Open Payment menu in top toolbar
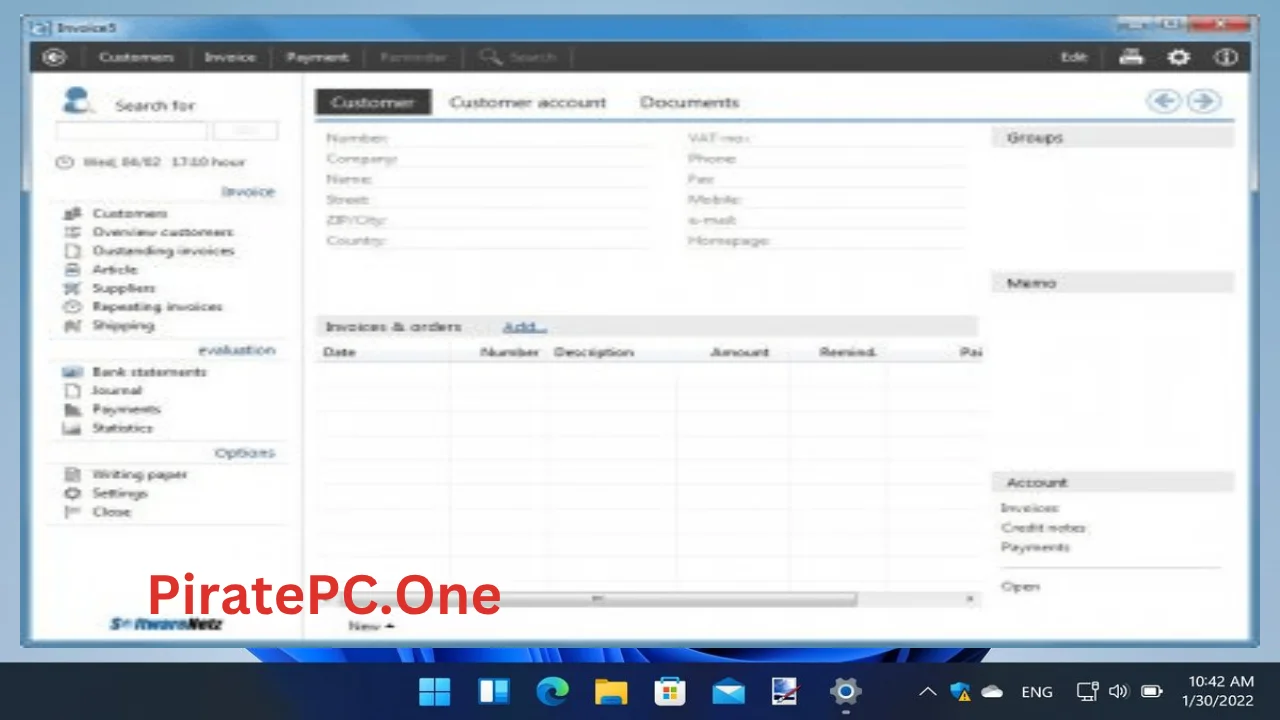The image size is (1280, 720). point(317,57)
